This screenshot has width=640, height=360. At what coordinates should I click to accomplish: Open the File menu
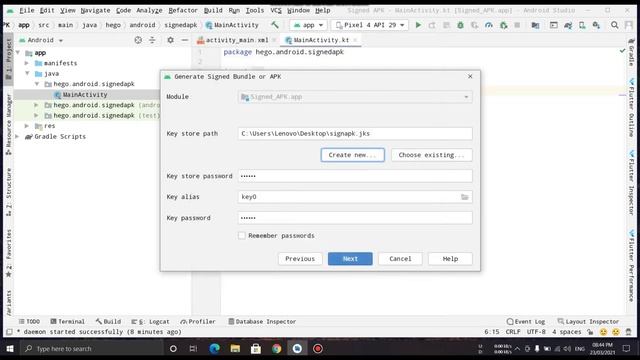click(x=27, y=10)
